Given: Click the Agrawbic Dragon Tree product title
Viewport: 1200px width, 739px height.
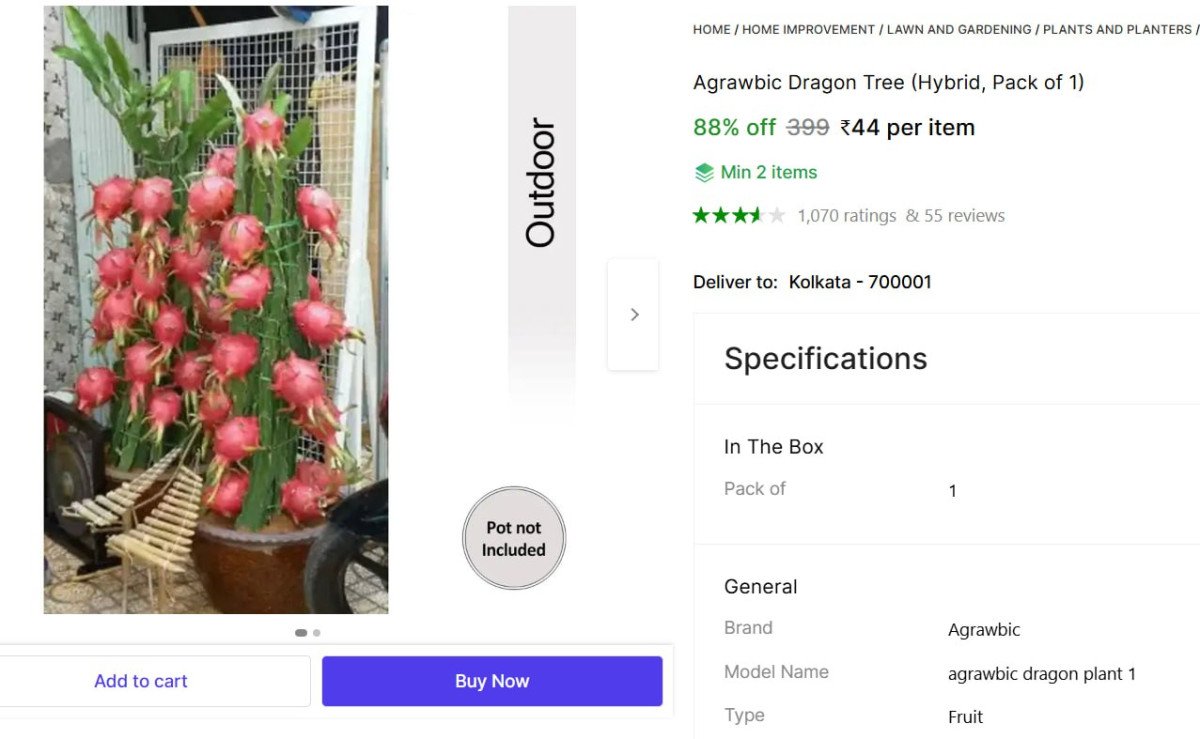Looking at the screenshot, I should click(x=888, y=83).
